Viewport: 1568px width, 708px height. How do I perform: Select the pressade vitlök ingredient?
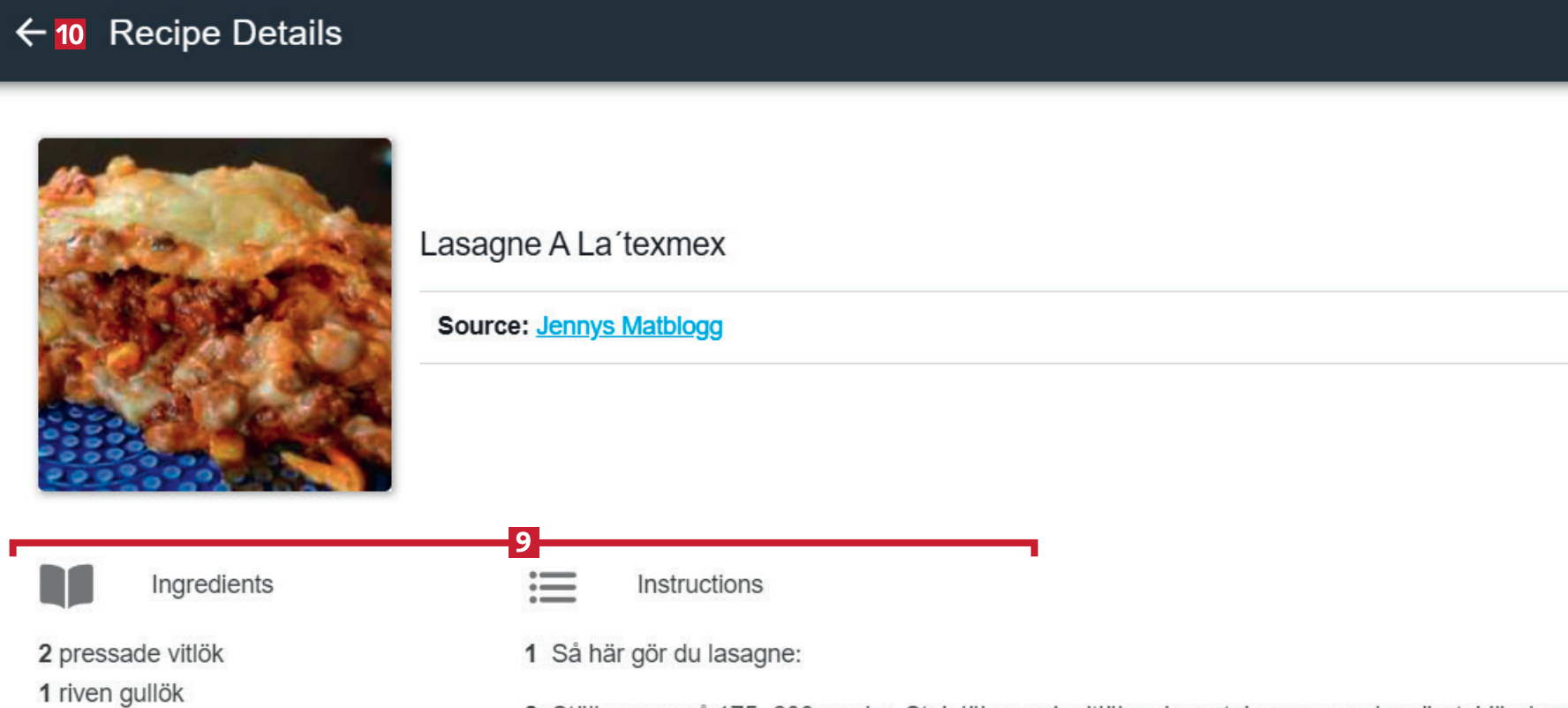[x=141, y=653]
